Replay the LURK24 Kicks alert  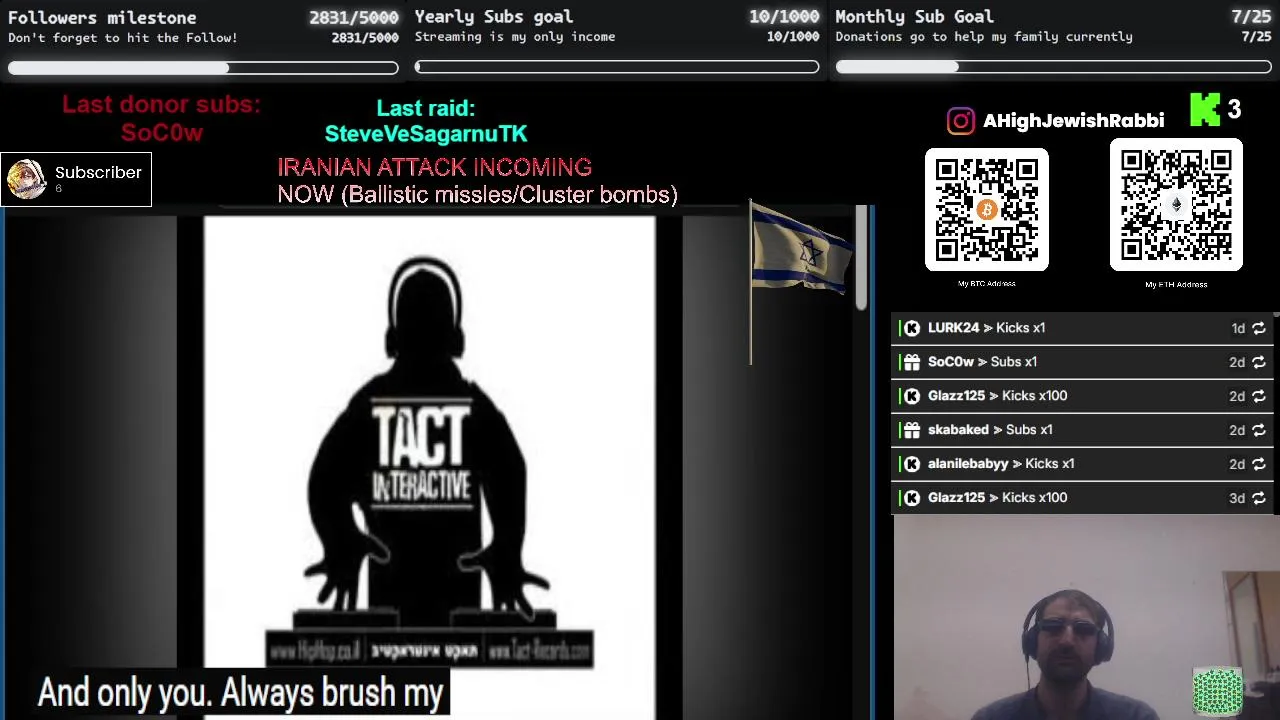tap(1259, 328)
